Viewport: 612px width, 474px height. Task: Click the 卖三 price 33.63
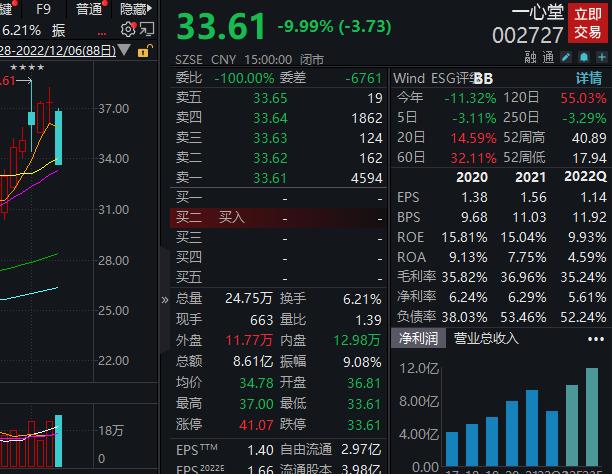[x=270, y=138]
